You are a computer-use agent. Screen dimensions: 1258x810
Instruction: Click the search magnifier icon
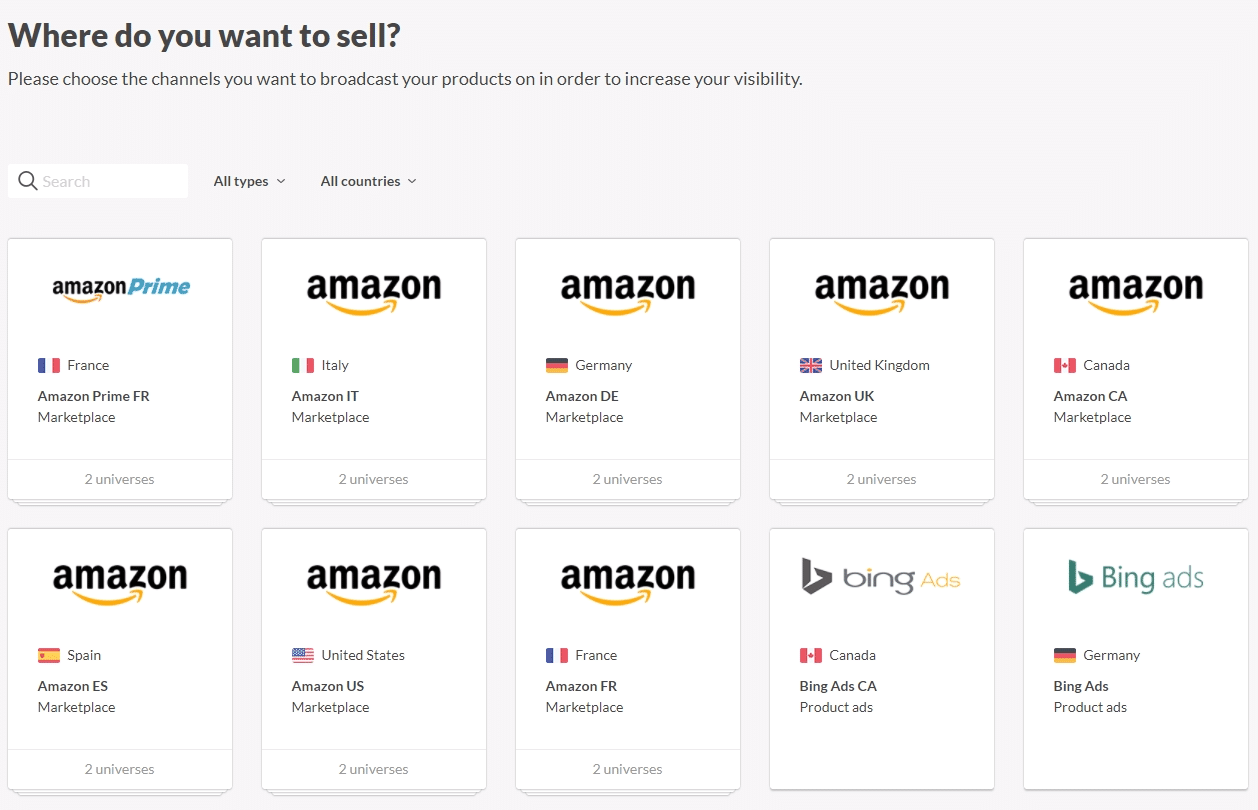28,181
